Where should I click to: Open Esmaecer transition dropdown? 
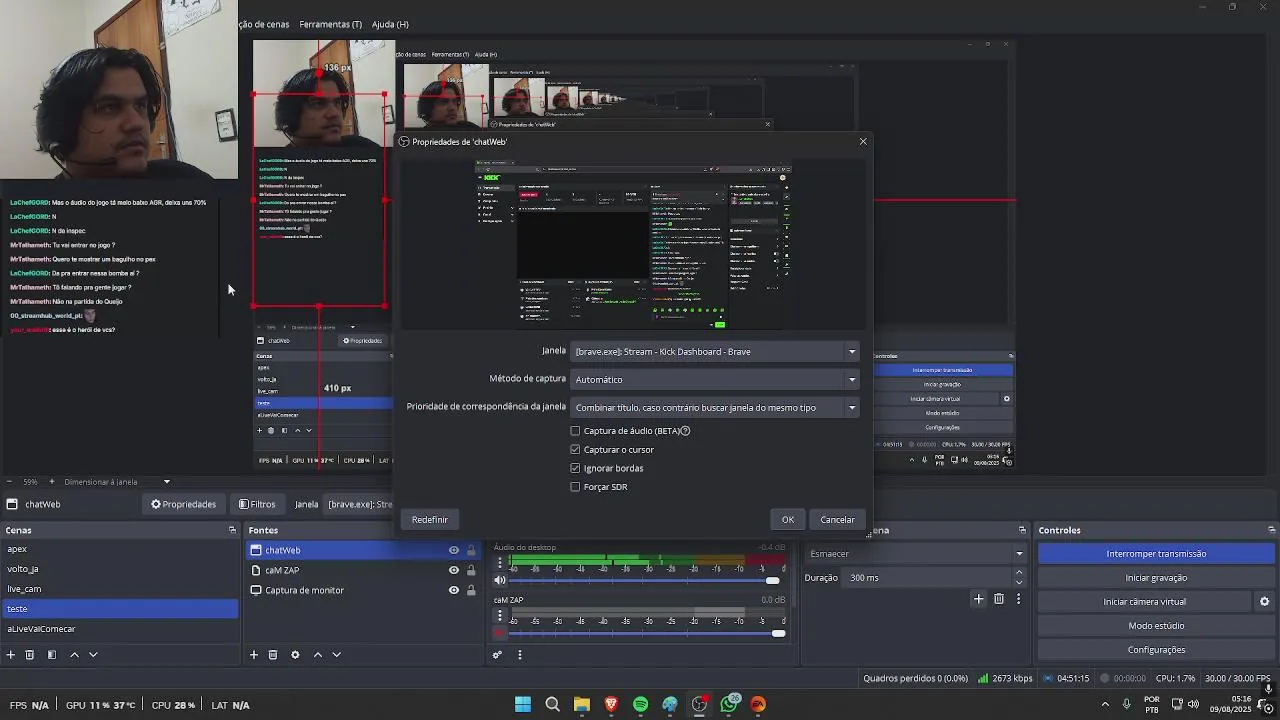click(x=917, y=554)
